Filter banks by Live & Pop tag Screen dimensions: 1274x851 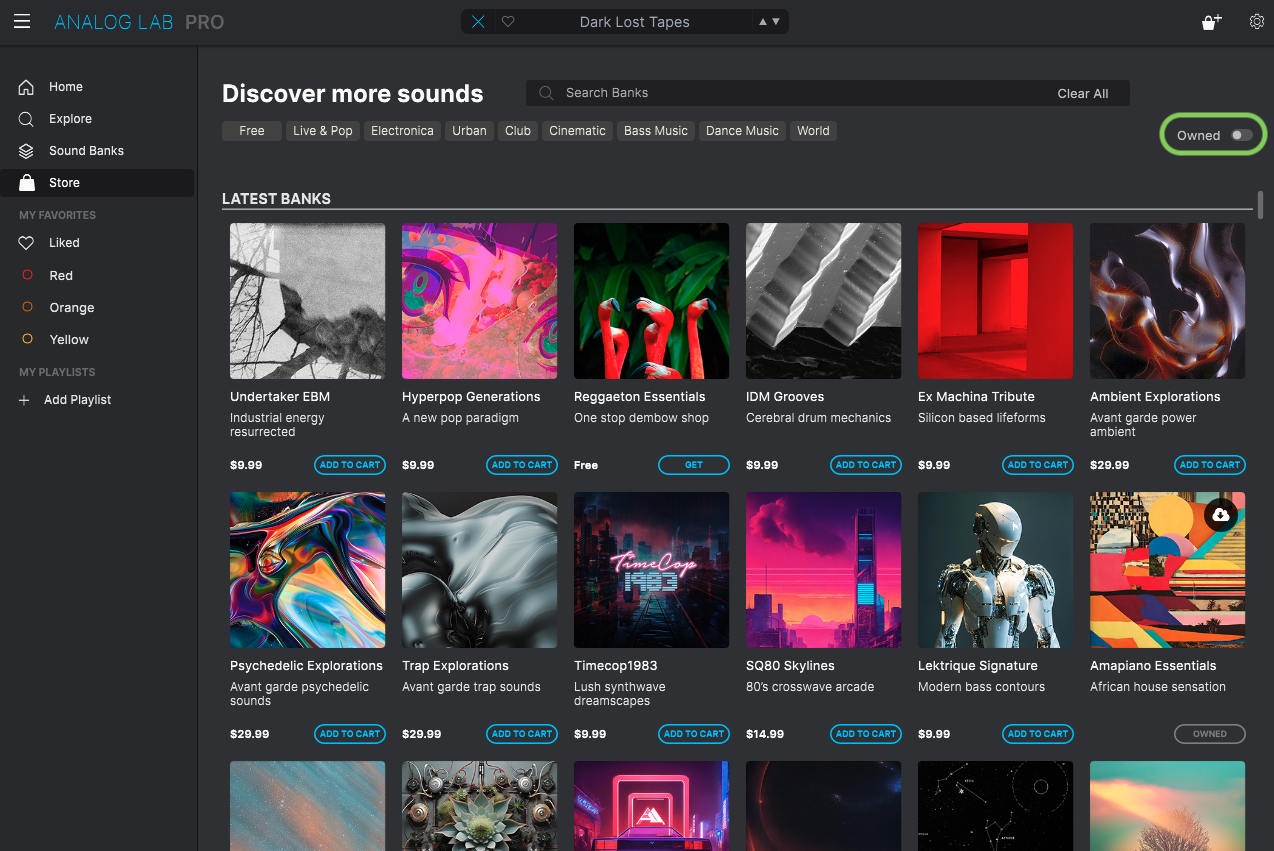[322, 131]
